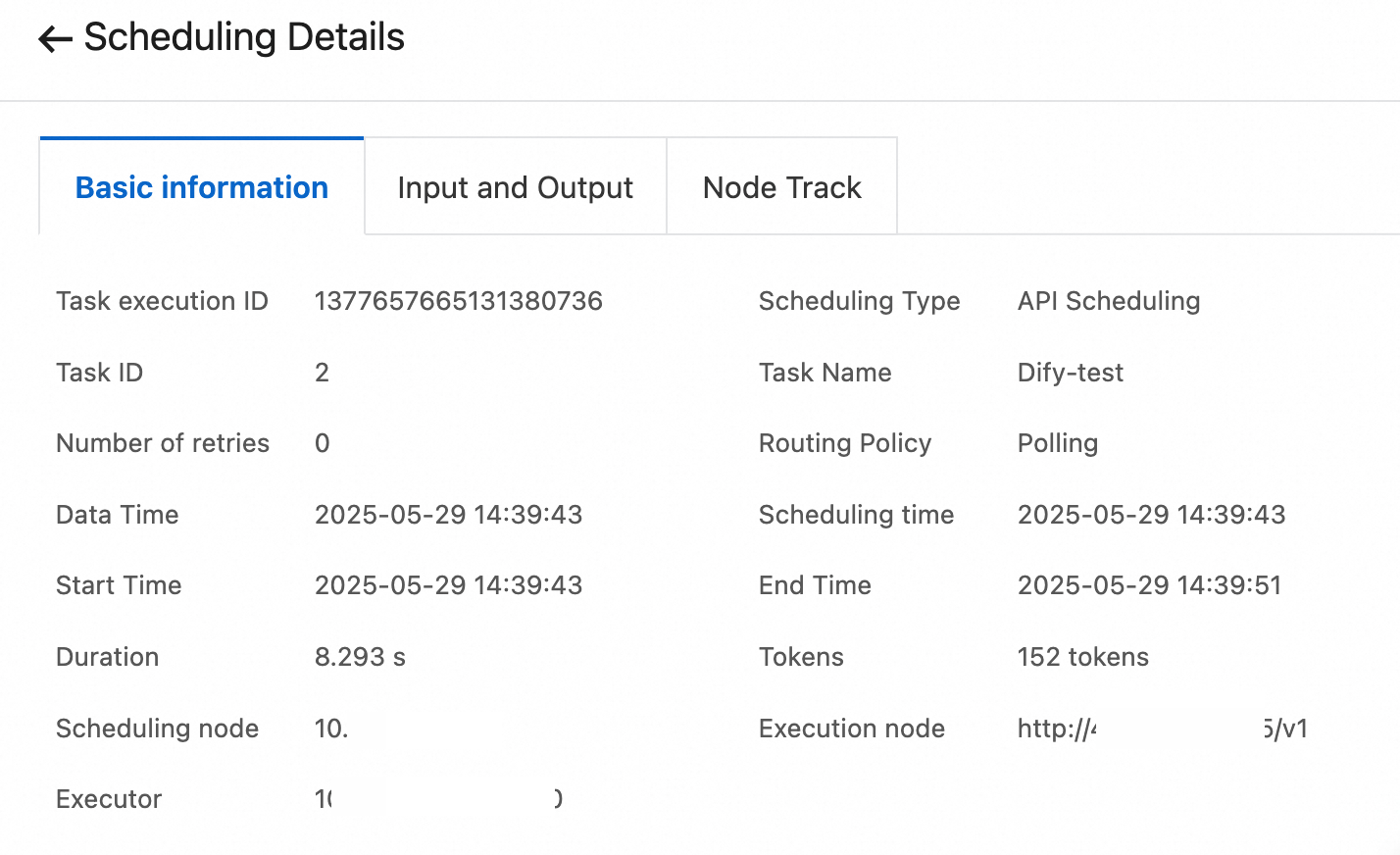Click the Dify-test task name
The image size is (1400, 855).
tap(1070, 373)
